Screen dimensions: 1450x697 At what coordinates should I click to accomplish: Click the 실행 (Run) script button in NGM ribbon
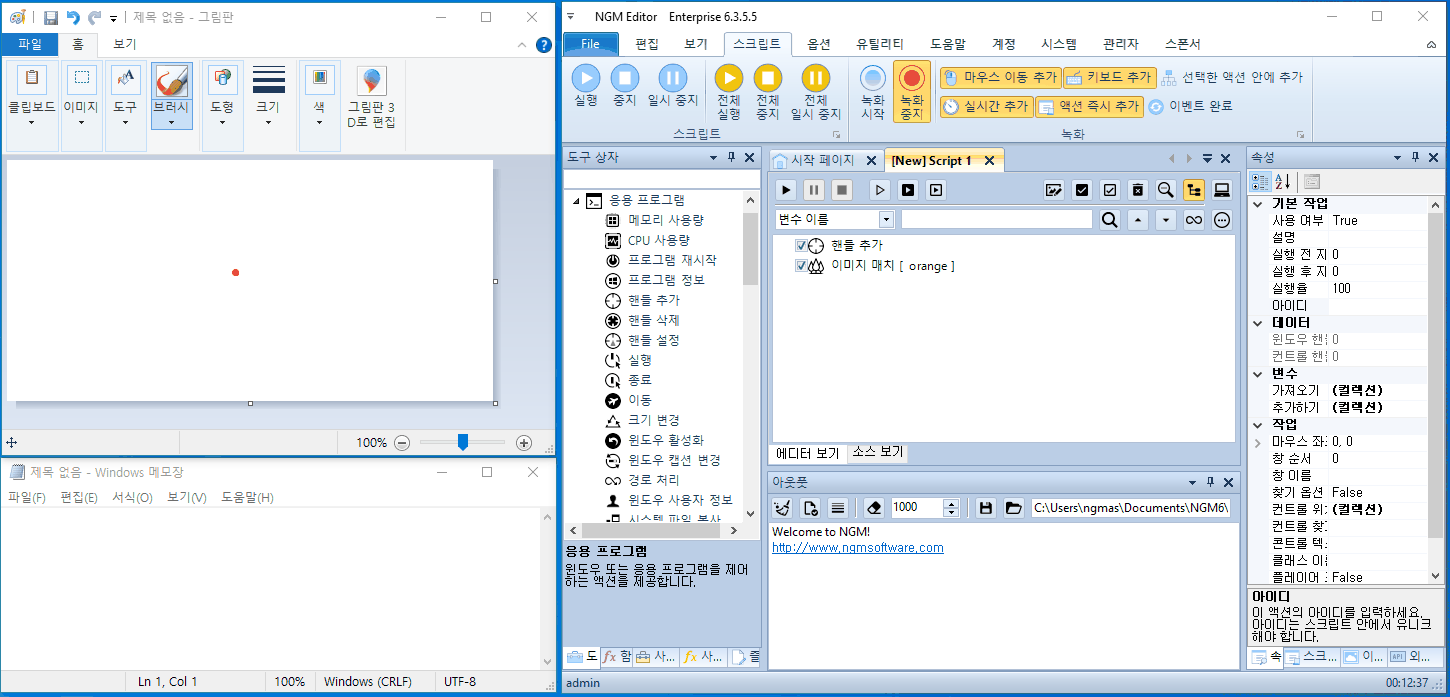click(x=586, y=86)
